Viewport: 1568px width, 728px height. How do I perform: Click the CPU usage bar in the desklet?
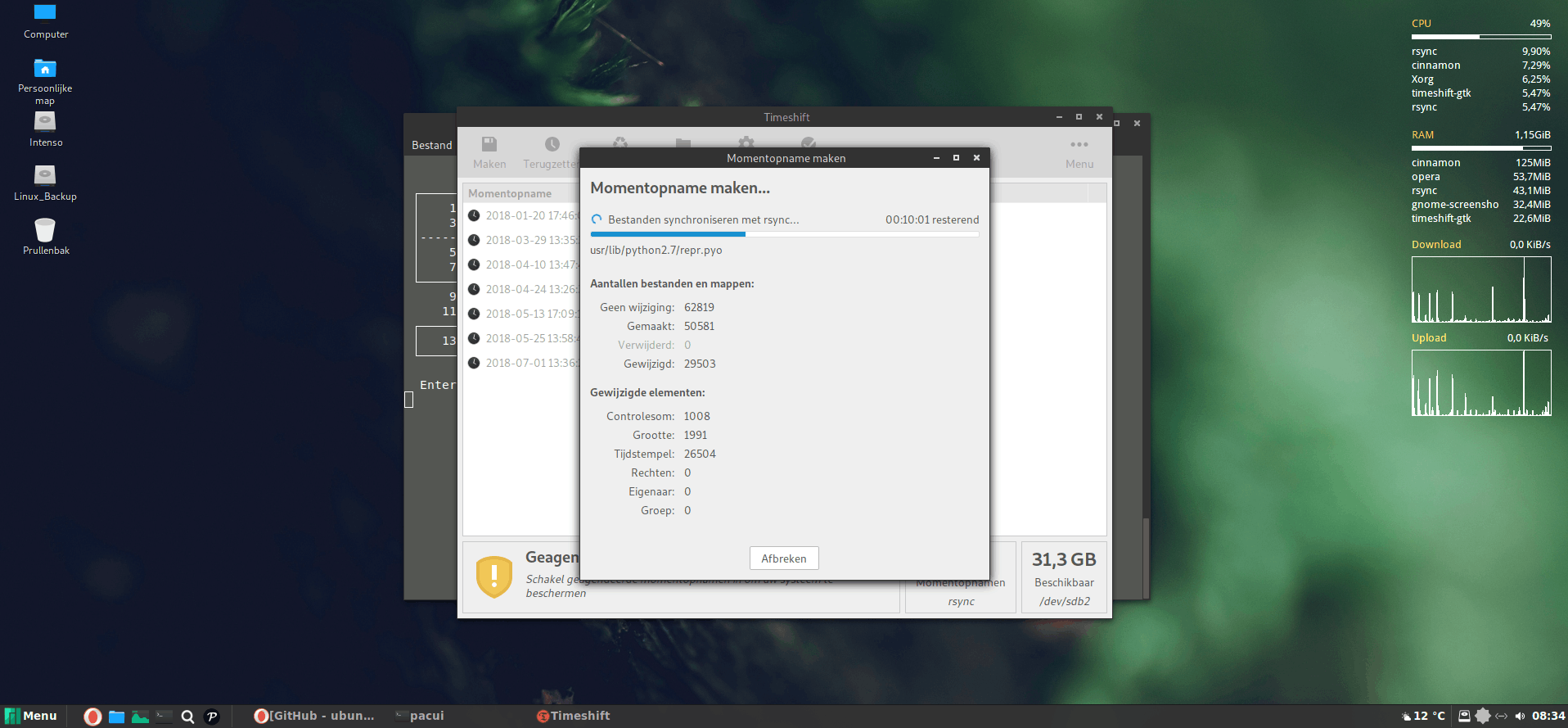point(1481,37)
